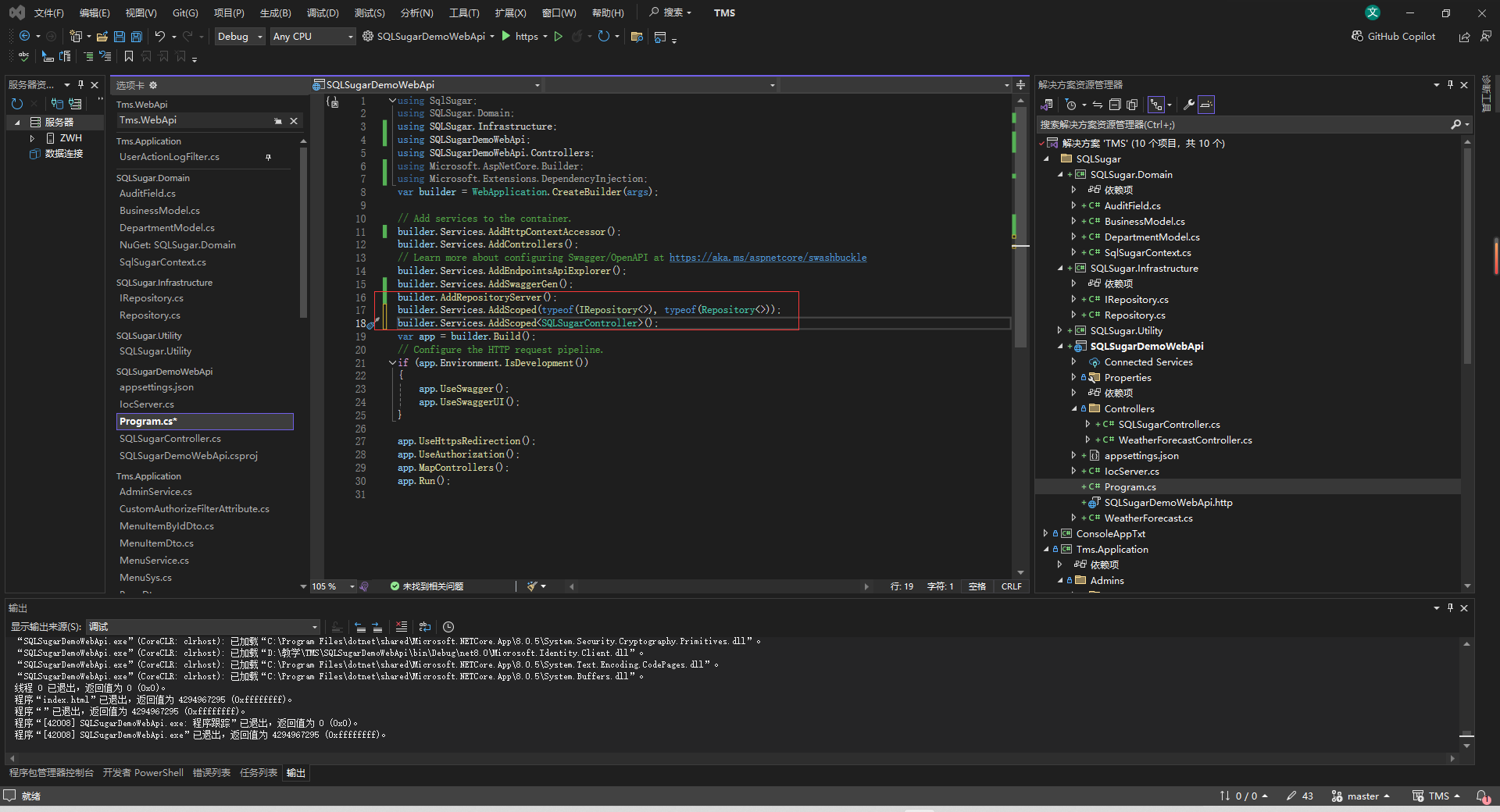
Task: Click the share/Live Share icon at top right
Action: (x=1464, y=37)
